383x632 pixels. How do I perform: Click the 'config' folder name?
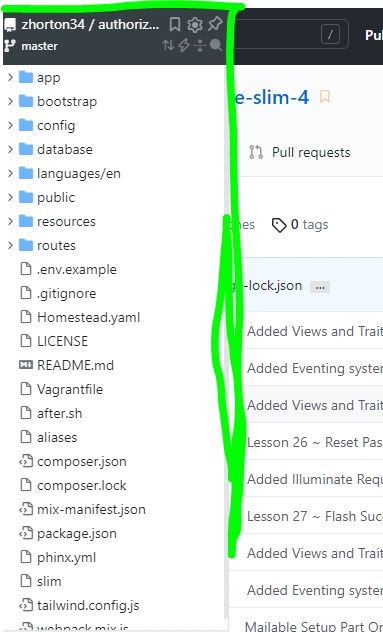pyautogui.click(x=56, y=125)
